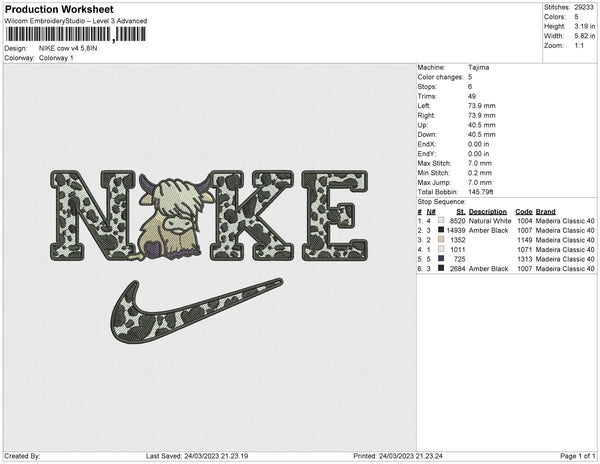Click the stitch count "2684" in row 6

[458, 269]
